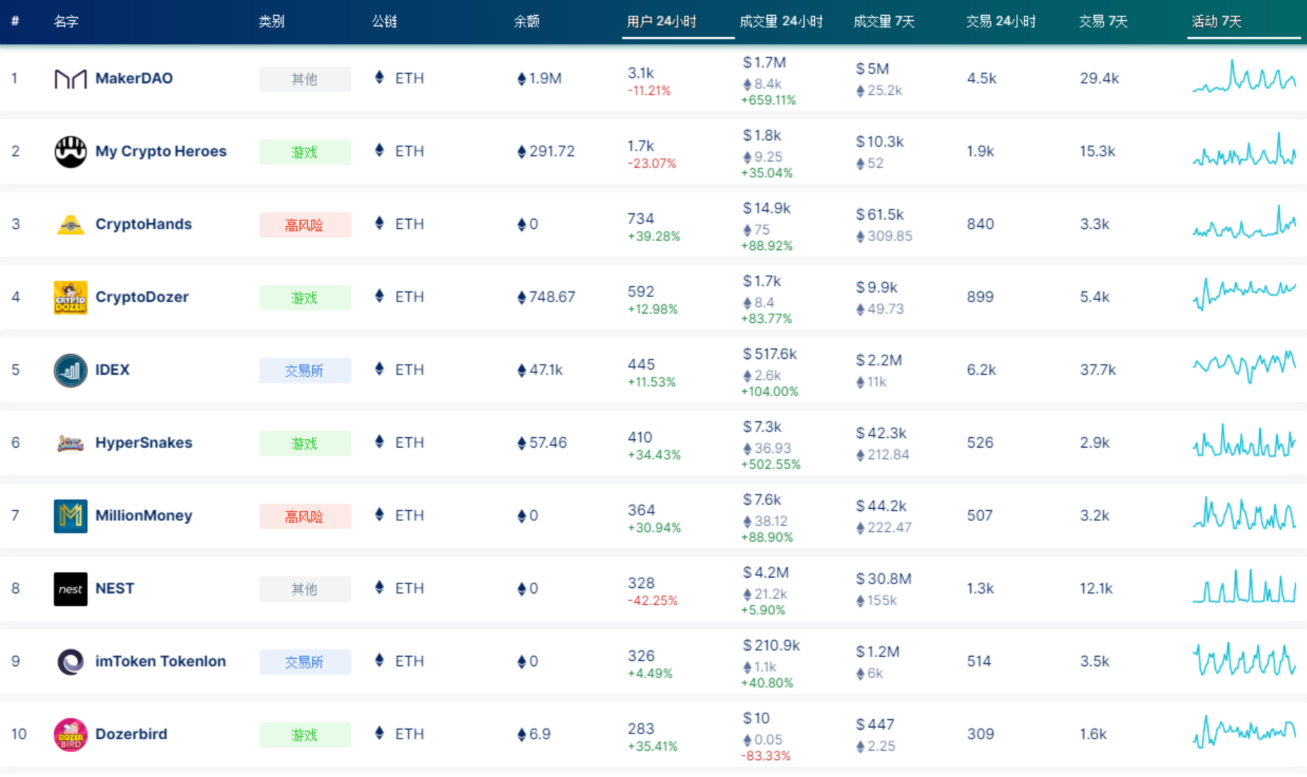Click the NEST logo icon
The image size is (1307, 777).
tap(70, 589)
